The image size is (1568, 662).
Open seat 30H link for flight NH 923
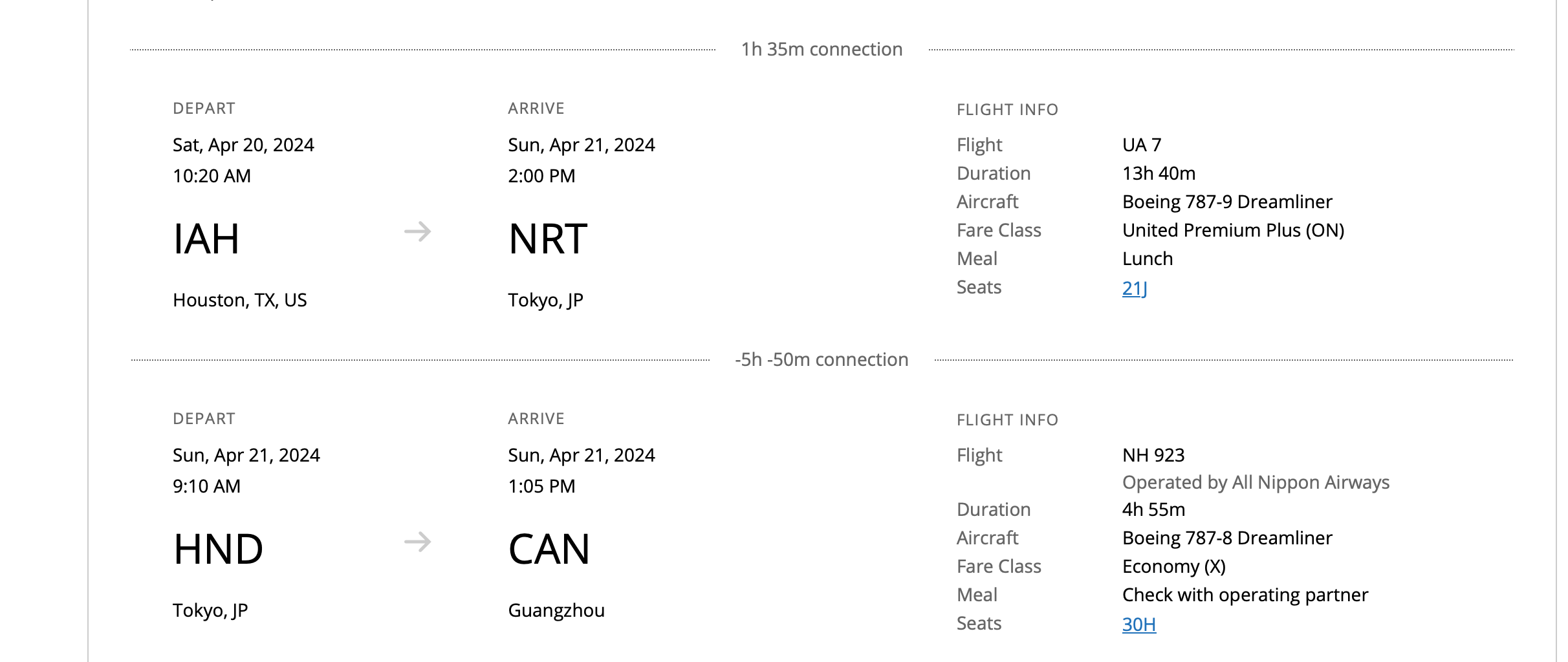(1138, 625)
